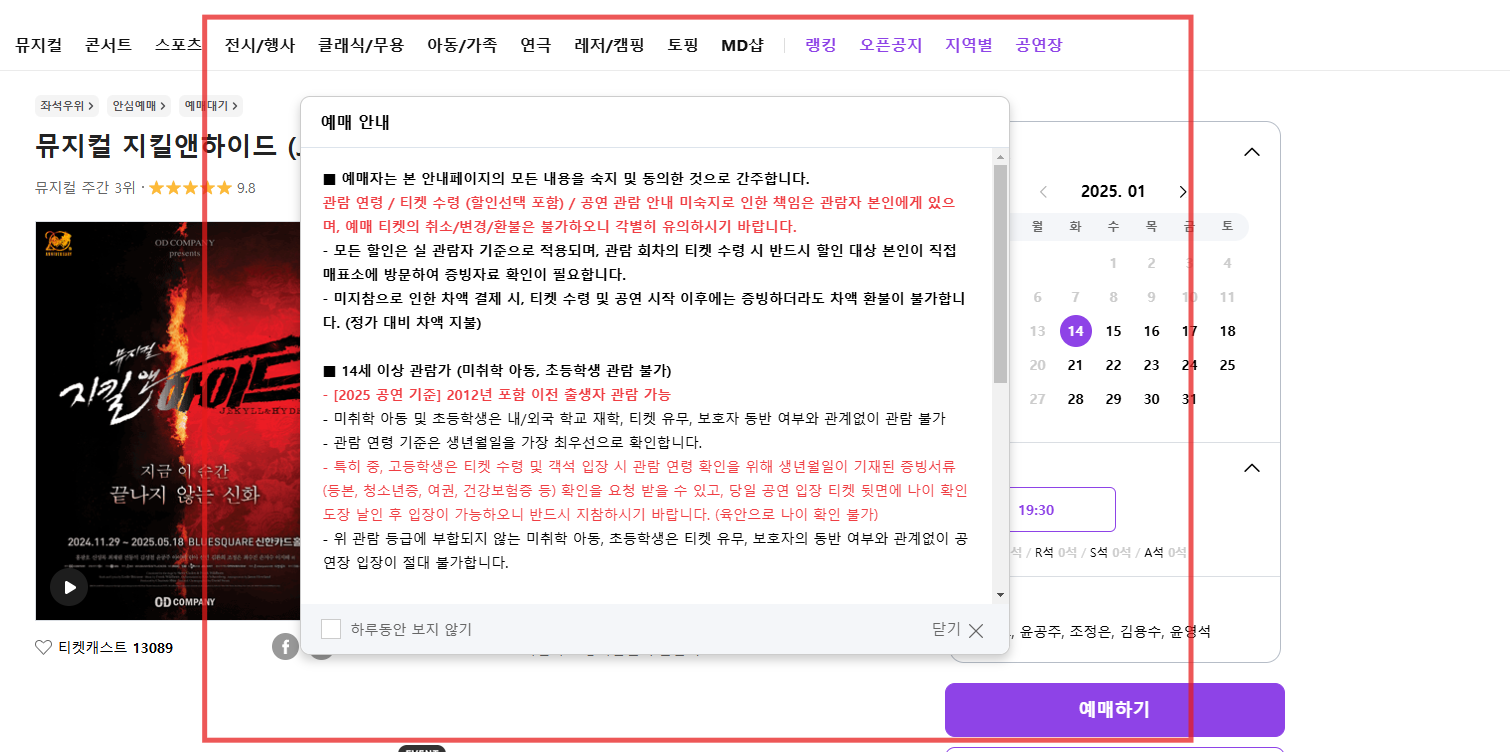The height and width of the screenshot is (752, 1510).
Task: Open the 아동/가족 category
Action: pos(462,45)
